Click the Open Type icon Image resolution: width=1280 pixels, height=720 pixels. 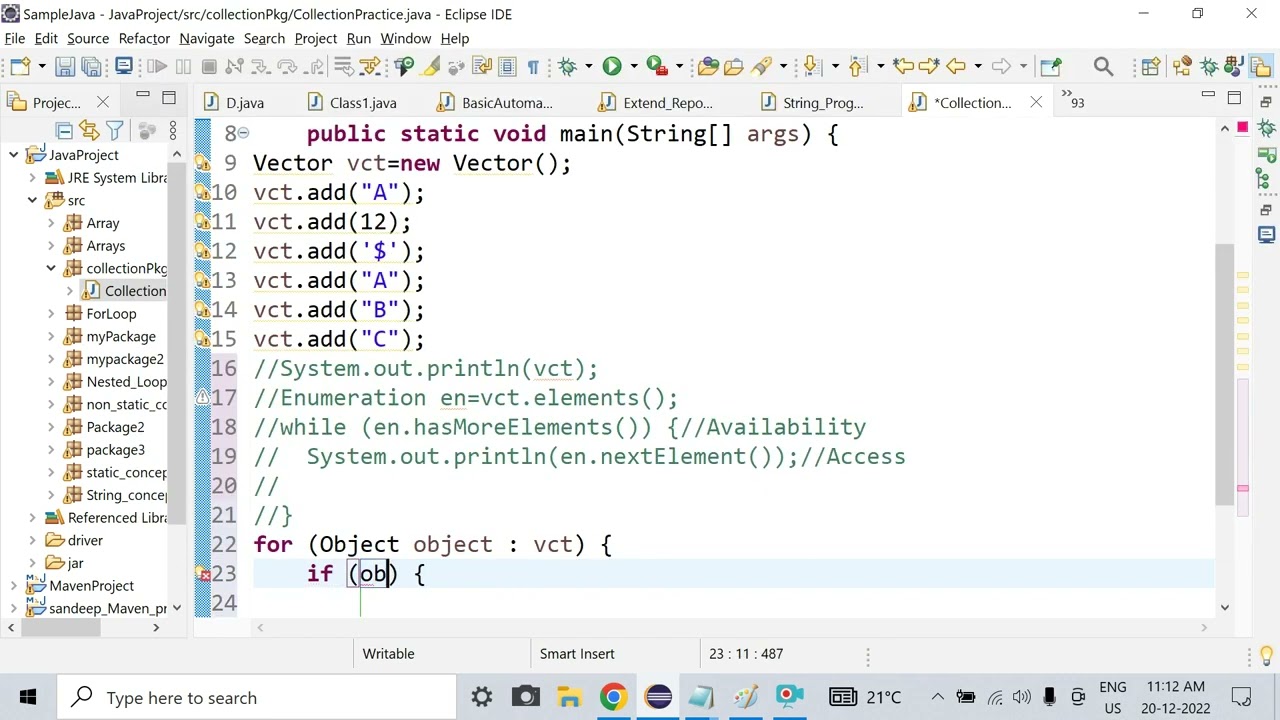tap(708, 67)
